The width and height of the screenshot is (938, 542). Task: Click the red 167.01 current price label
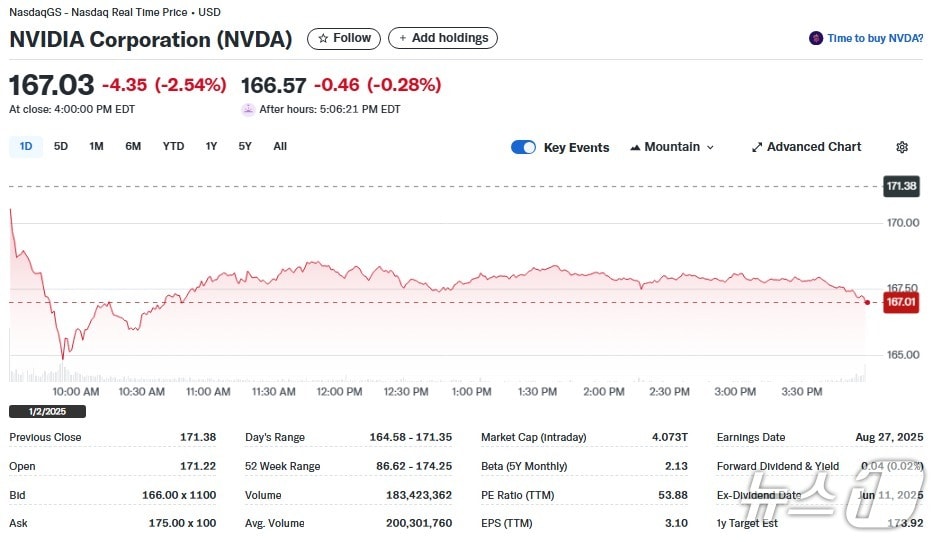click(x=901, y=302)
